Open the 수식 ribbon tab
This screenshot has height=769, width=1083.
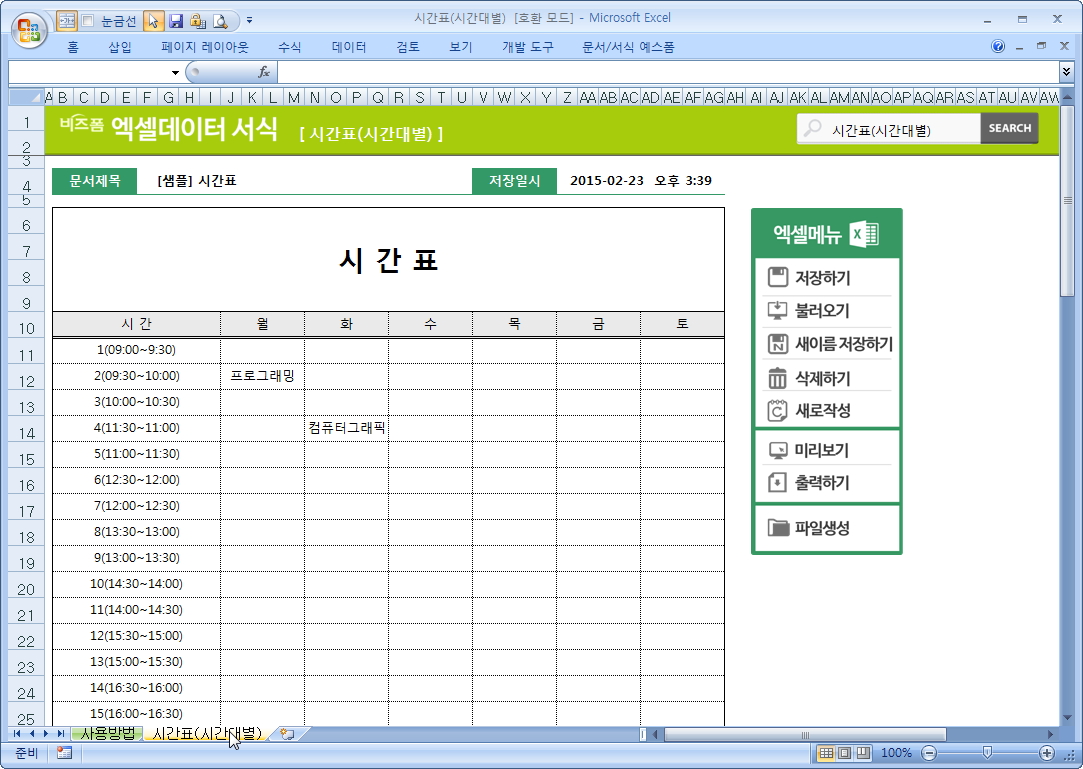pyautogui.click(x=289, y=47)
